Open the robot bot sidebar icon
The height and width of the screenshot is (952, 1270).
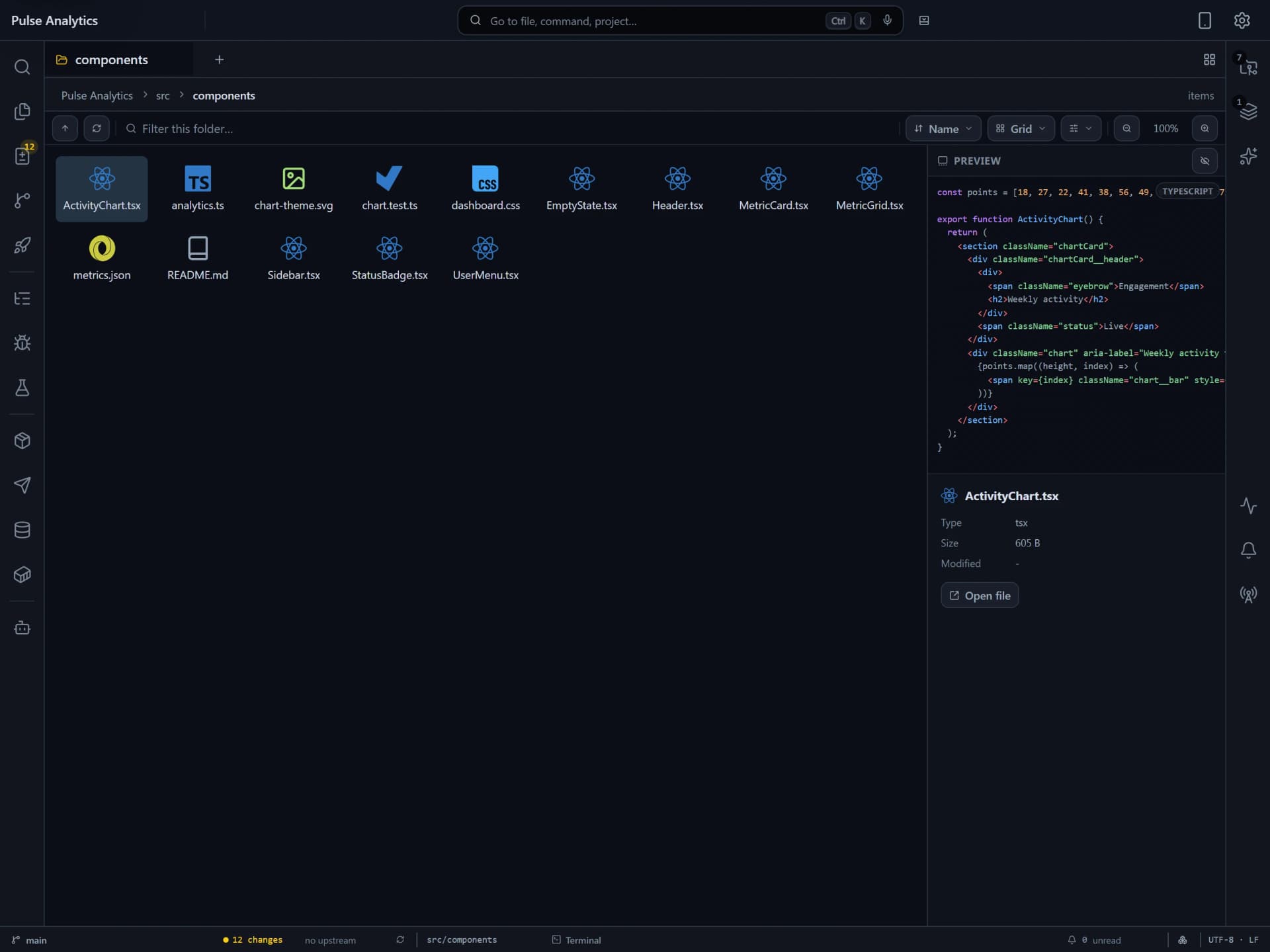click(x=22, y=627)
